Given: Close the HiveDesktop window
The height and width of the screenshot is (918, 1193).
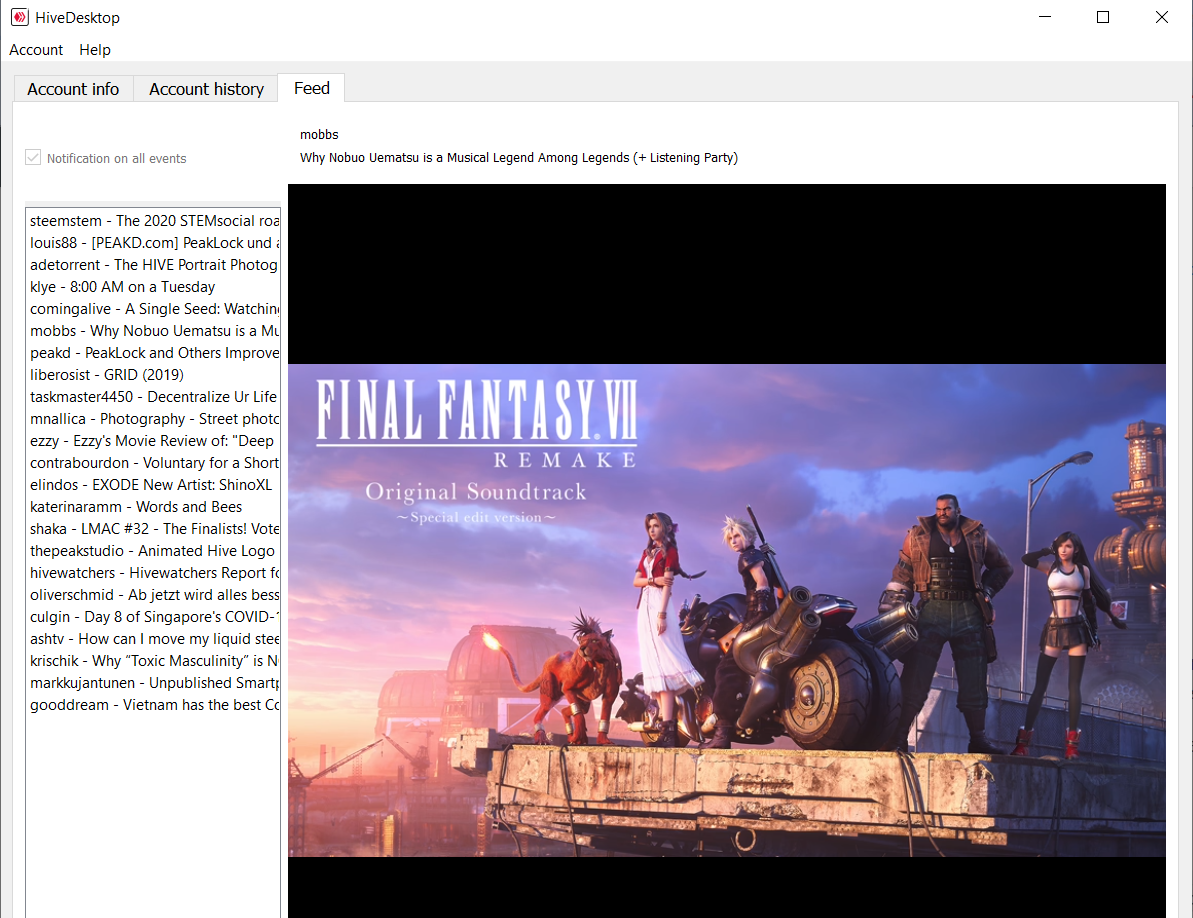Looking at the screenshot, I should point(1161,17).
